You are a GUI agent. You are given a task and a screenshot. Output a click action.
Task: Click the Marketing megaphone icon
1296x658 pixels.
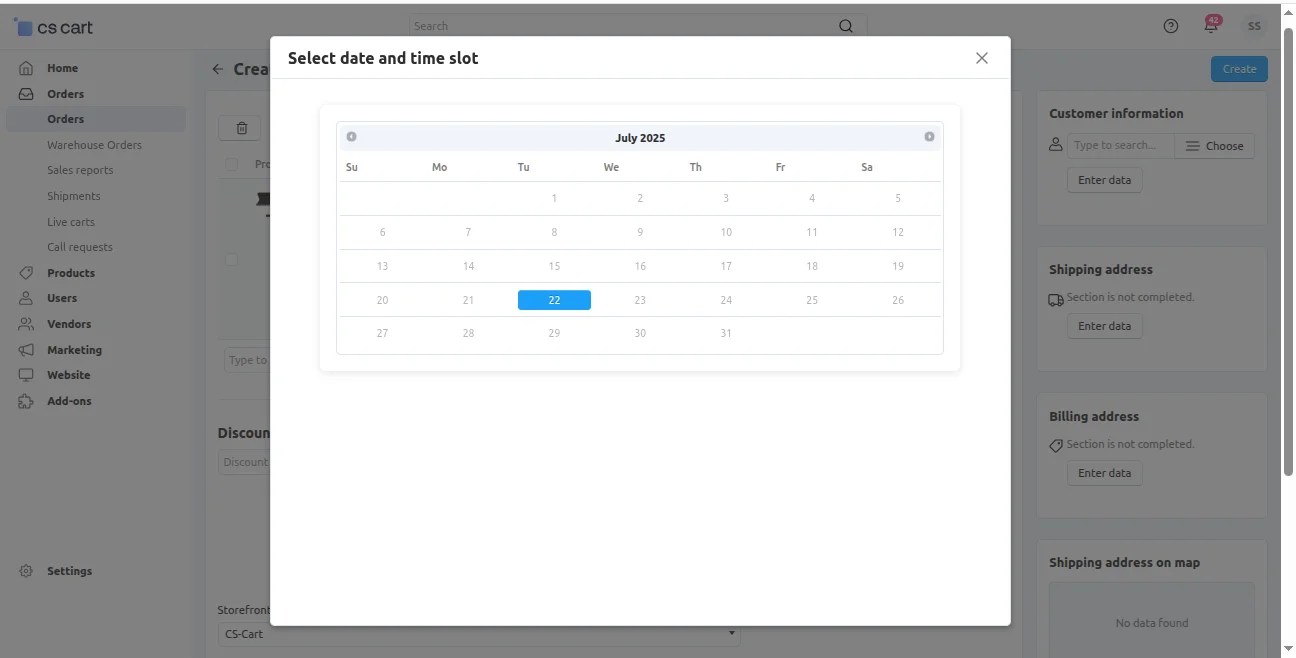pyautogui.click(x=26, y=350)
